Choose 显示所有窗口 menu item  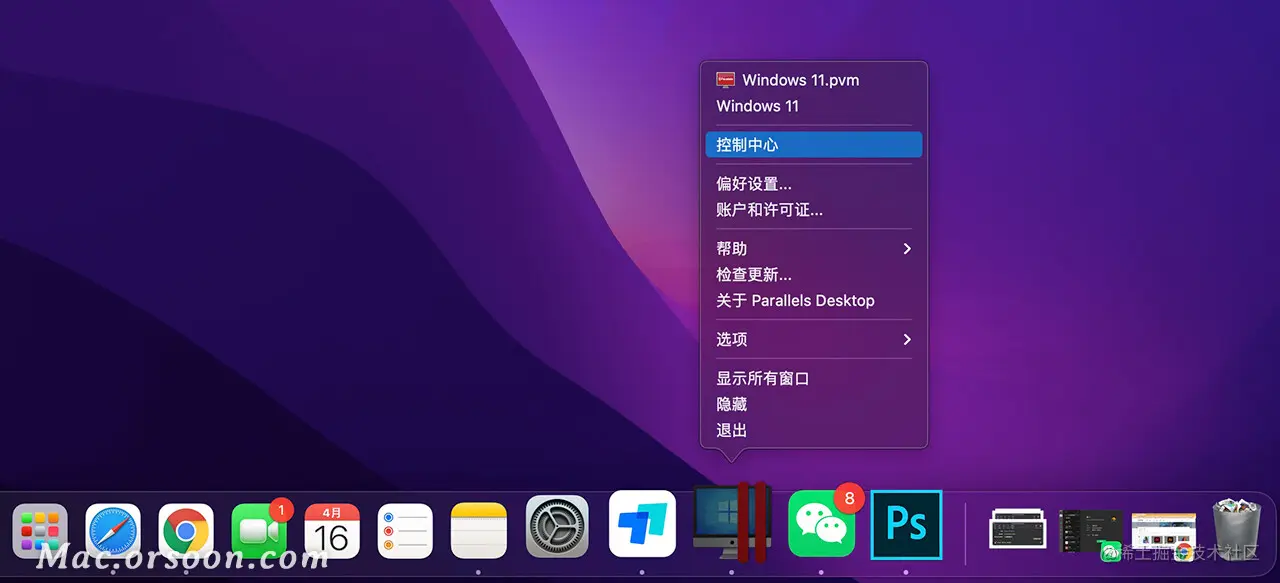coord(813,379)
